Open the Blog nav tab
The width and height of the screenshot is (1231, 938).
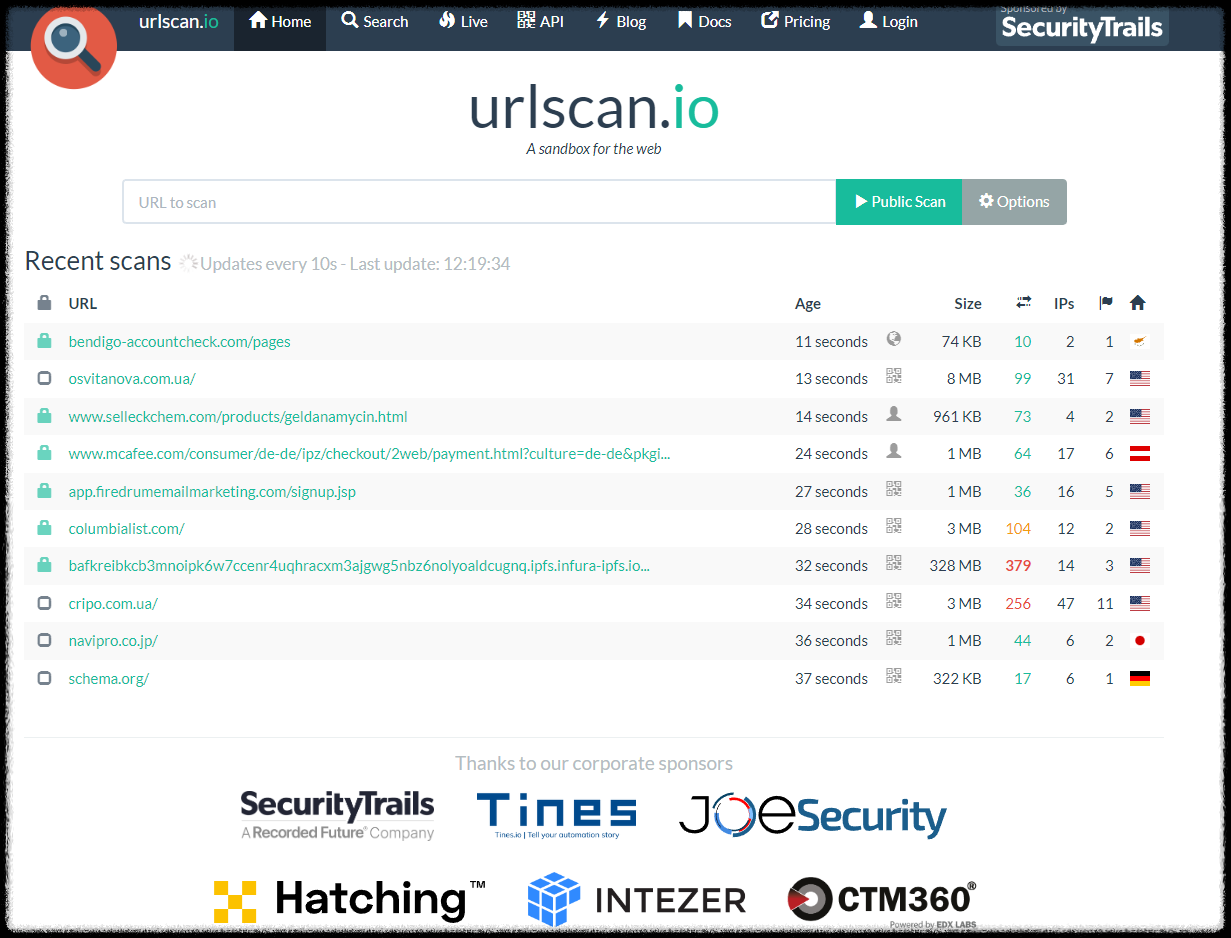[620, 22]
